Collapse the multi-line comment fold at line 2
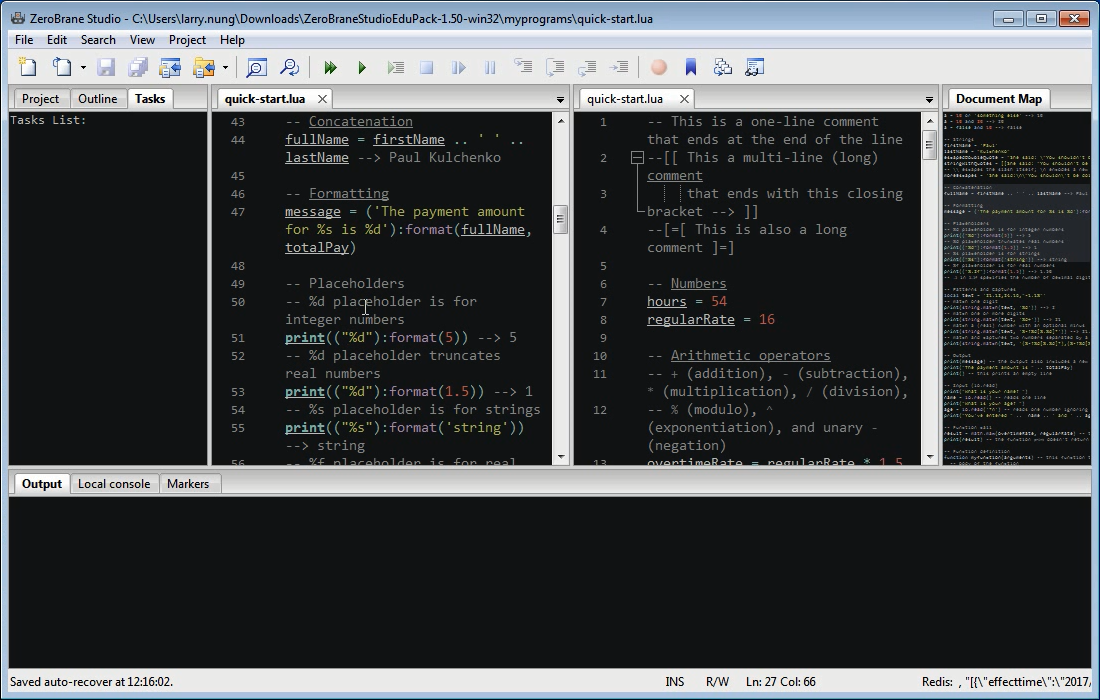Screen dimensions: 1100x700 (637, 158)
